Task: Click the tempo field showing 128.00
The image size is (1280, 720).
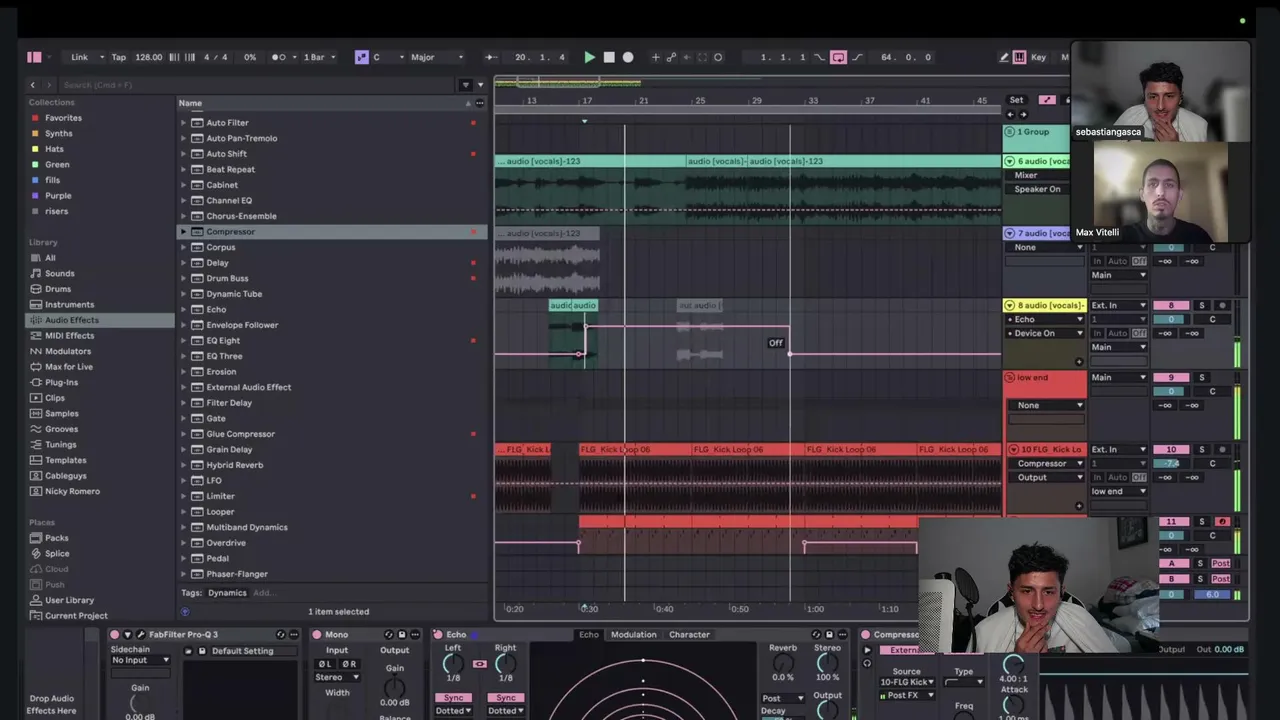Action: tap(149, 57)
